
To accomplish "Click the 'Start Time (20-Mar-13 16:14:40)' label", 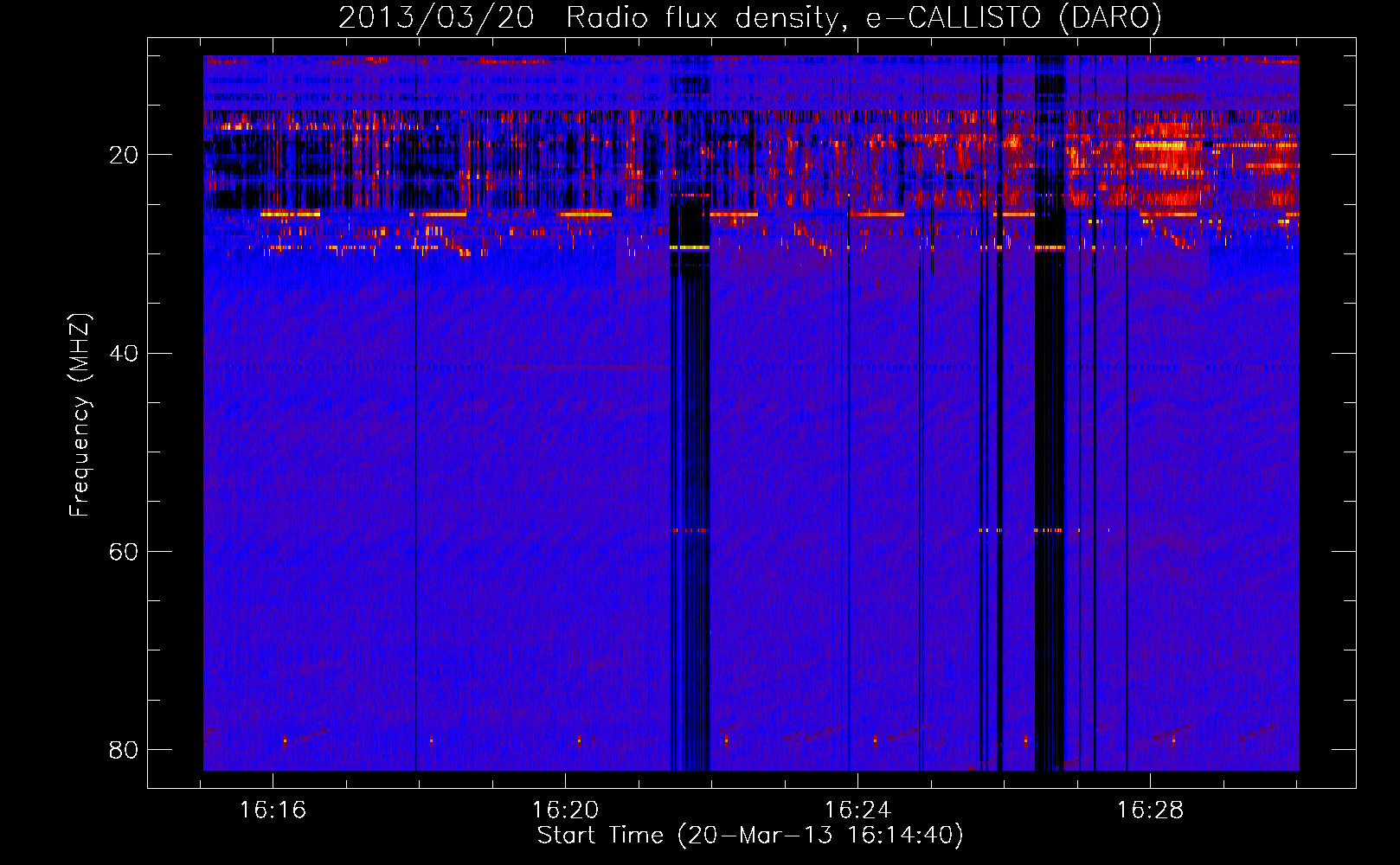I will (750, 836).
